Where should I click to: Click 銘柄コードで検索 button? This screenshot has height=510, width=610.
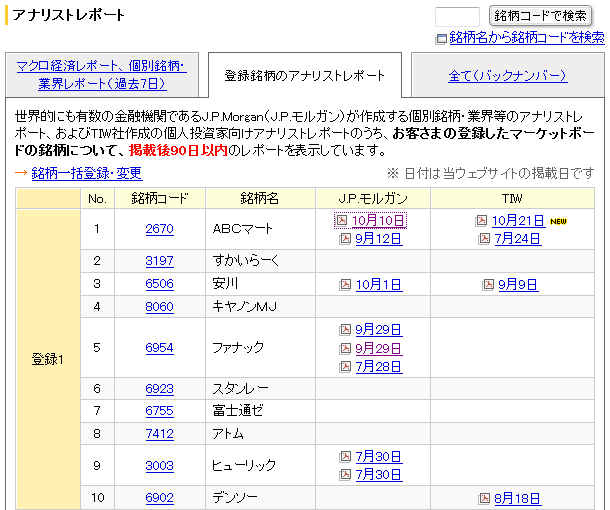[540, 16]
